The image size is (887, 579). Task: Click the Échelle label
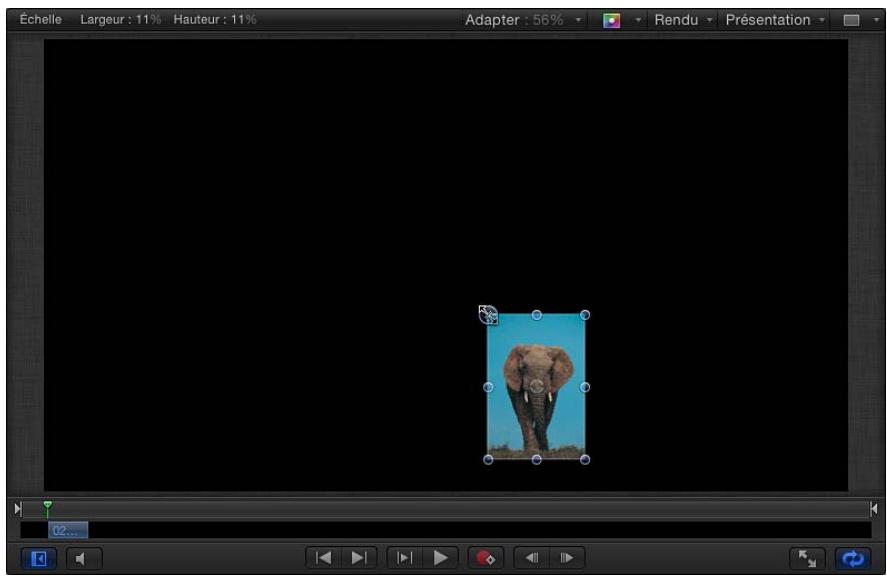click(41, 19)
